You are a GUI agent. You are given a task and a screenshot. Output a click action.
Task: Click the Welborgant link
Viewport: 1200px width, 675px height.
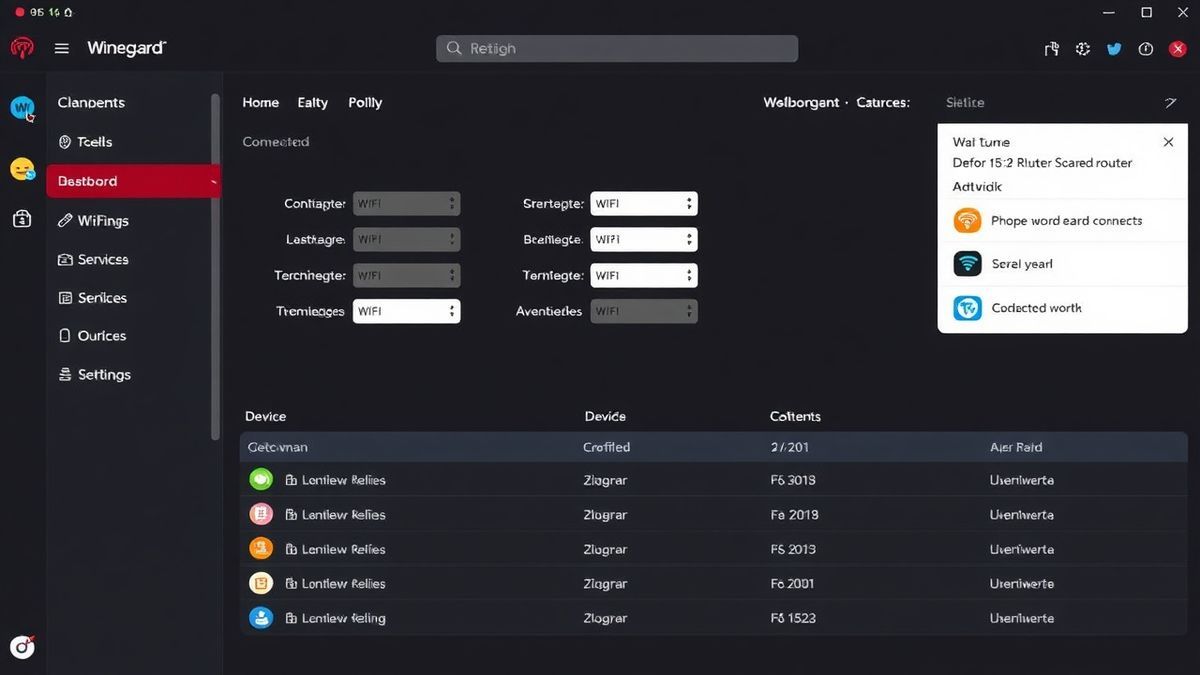pos(801,102)
